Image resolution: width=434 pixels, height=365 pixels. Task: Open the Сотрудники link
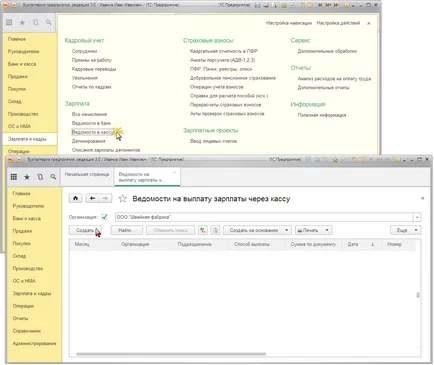click(84, 51)
